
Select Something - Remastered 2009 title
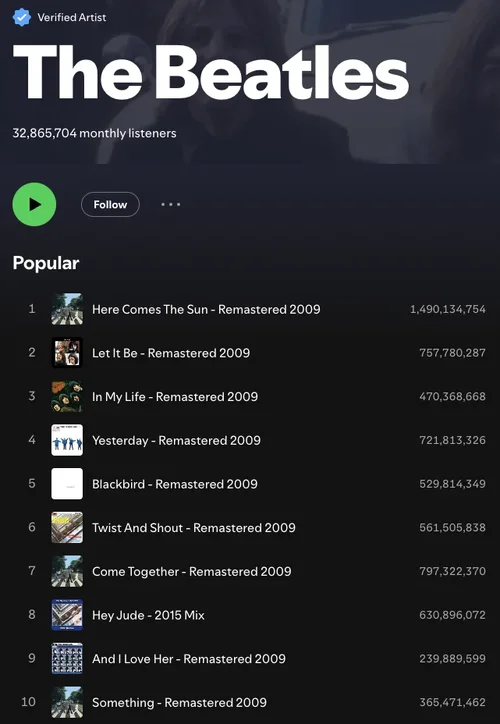point(179,703)
